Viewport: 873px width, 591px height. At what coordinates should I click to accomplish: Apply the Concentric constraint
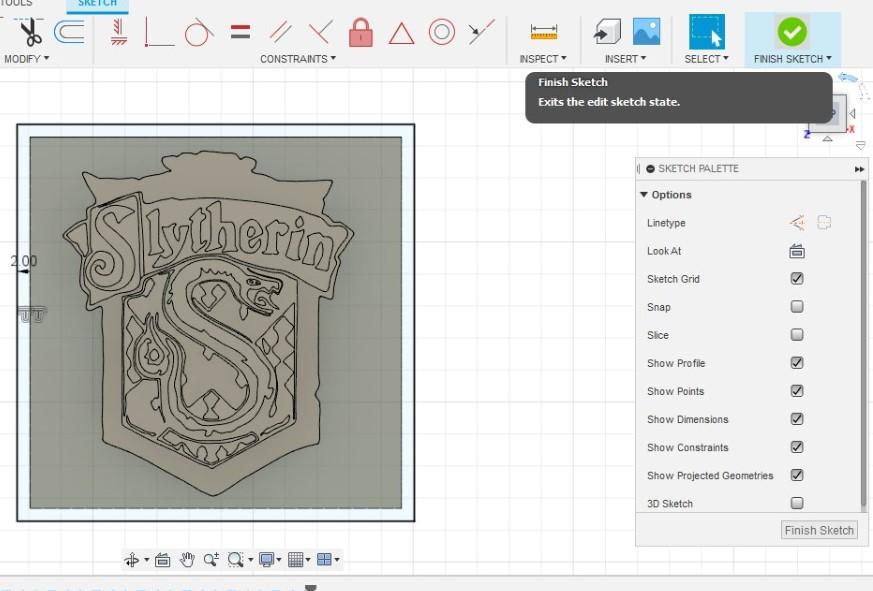(x=442, y=32)
